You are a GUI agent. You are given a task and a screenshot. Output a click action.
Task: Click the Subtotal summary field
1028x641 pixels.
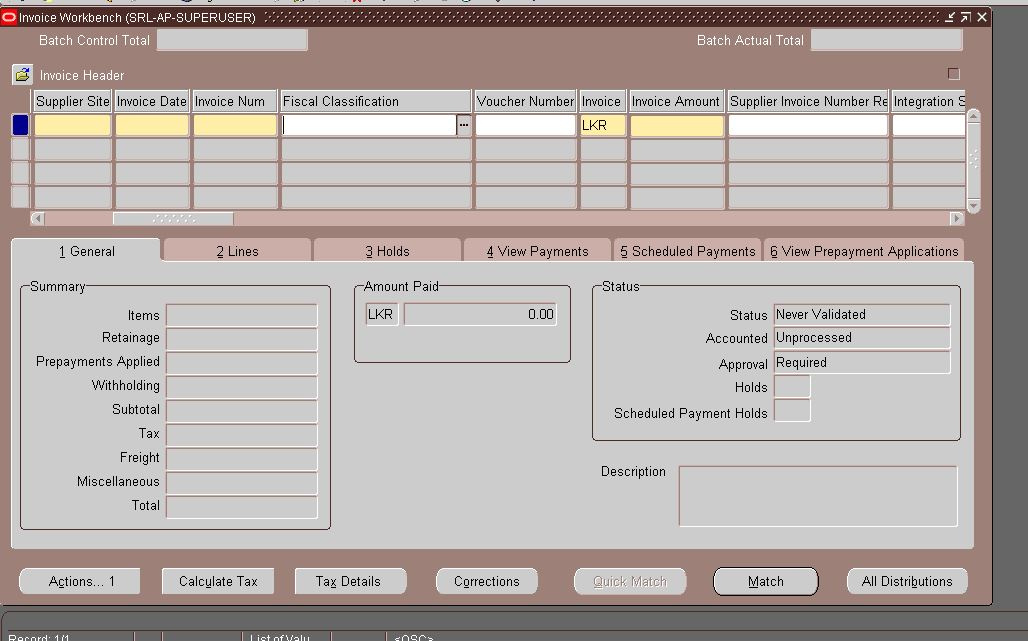click(242, 411)
